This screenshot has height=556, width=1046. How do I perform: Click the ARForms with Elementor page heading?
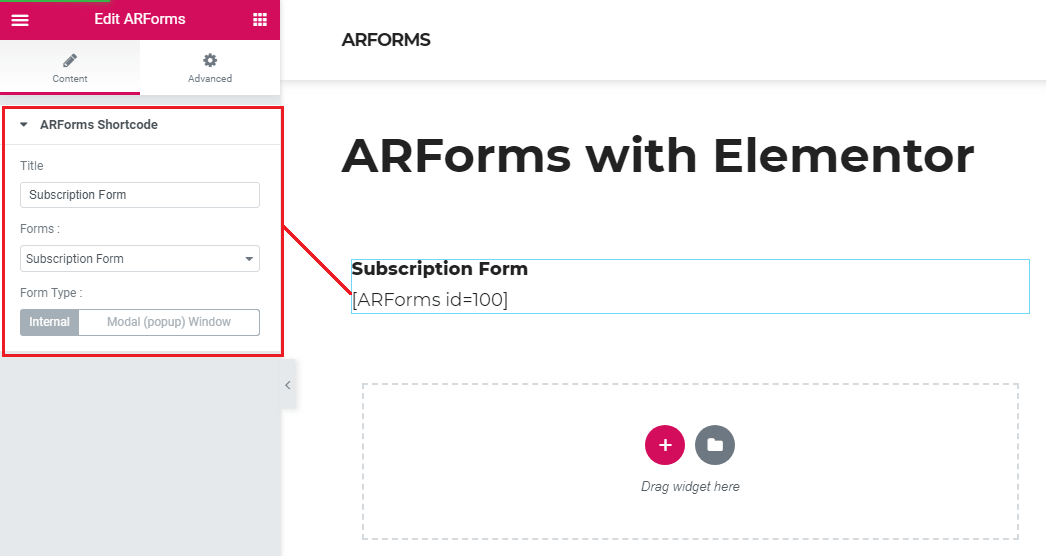click(657, 157)
